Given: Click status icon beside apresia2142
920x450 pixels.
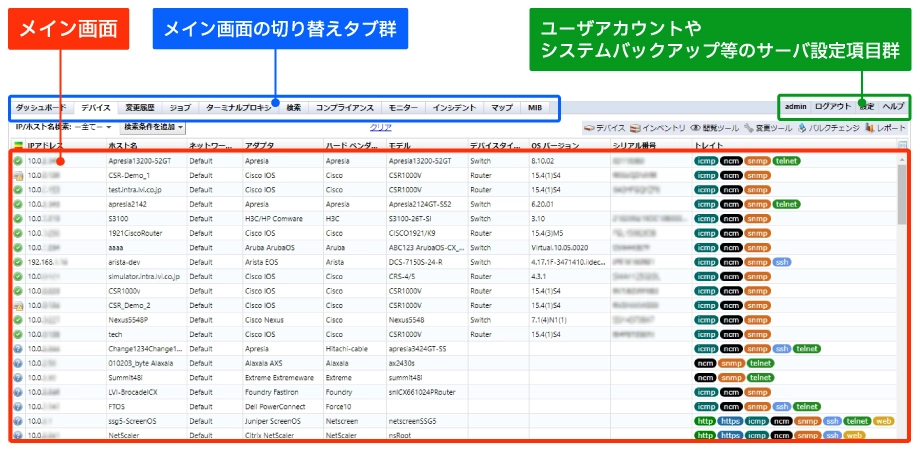Looking at the screenshot, I should pos(18,204).
